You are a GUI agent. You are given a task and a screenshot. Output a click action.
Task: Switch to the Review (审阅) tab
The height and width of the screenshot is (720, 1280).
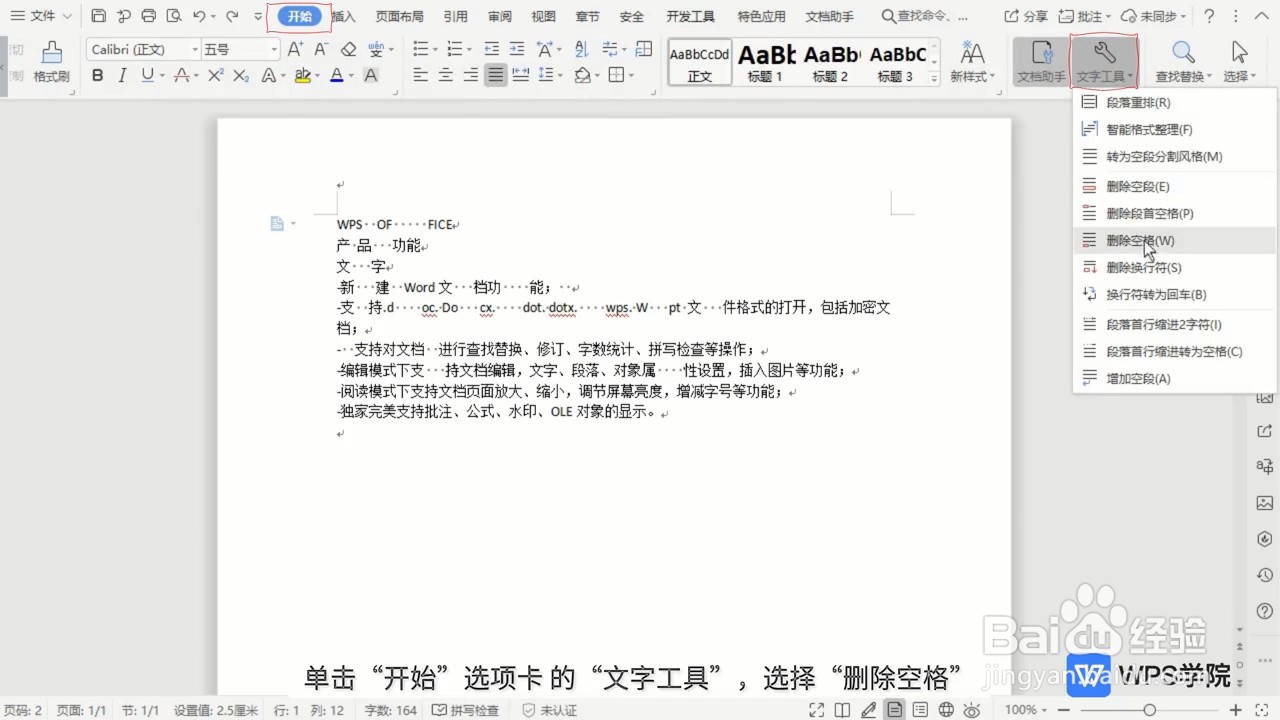(500, 16)
